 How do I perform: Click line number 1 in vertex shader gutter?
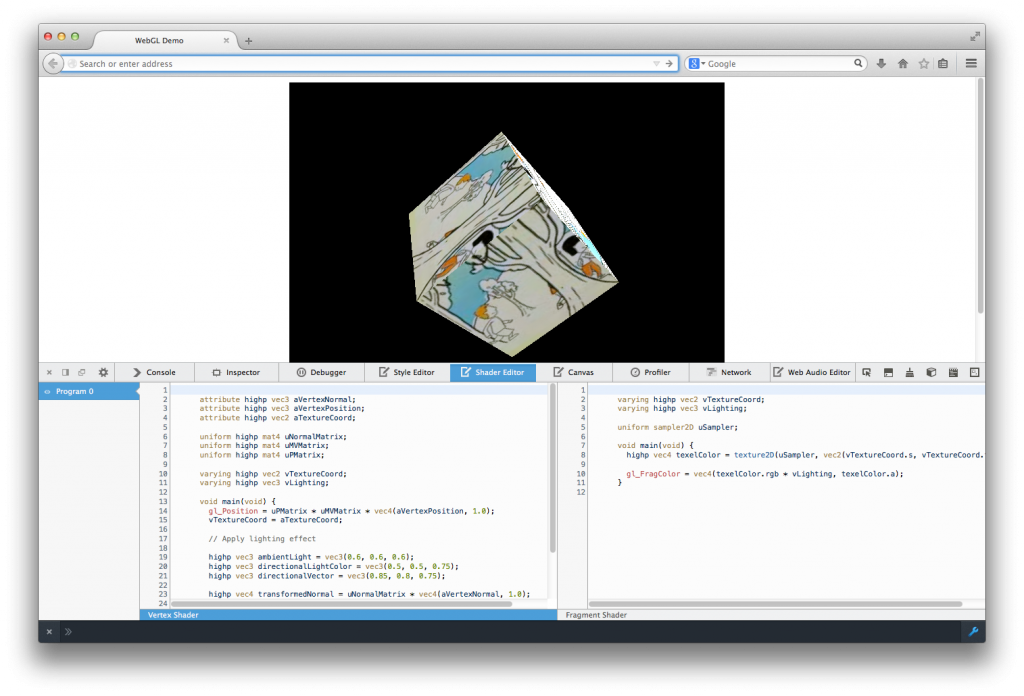[x=165, y=390]
